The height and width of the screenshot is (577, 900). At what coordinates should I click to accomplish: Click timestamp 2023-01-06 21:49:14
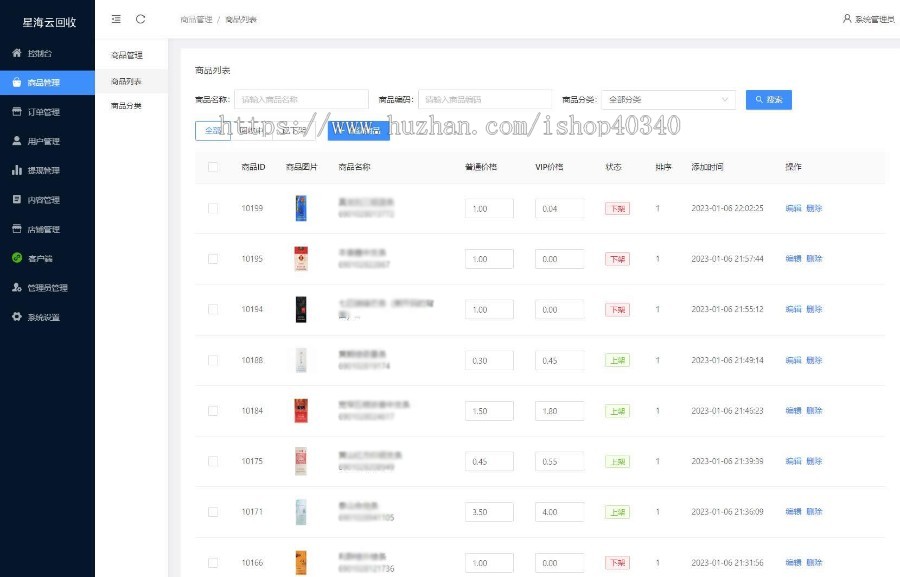727,360
